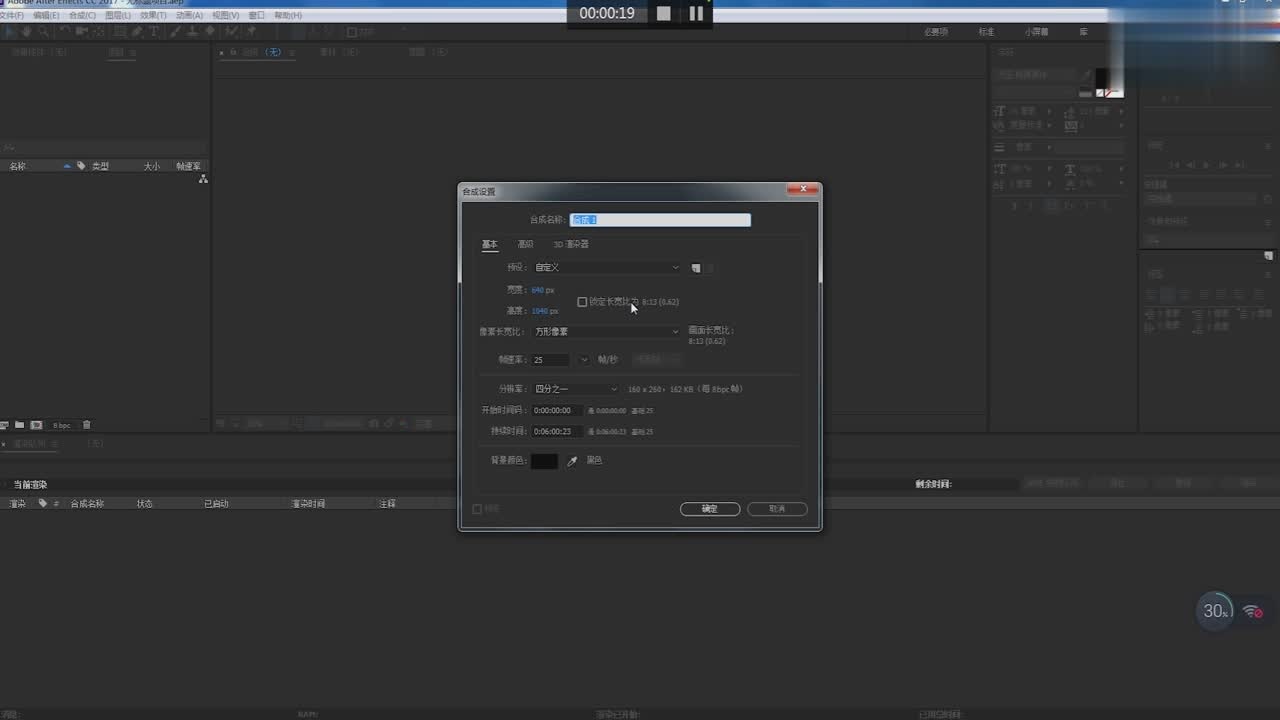Viewport: 1280px width, 720px height.
Task: Select the Hand tool in the toolbar
Action: click(27, 32)
